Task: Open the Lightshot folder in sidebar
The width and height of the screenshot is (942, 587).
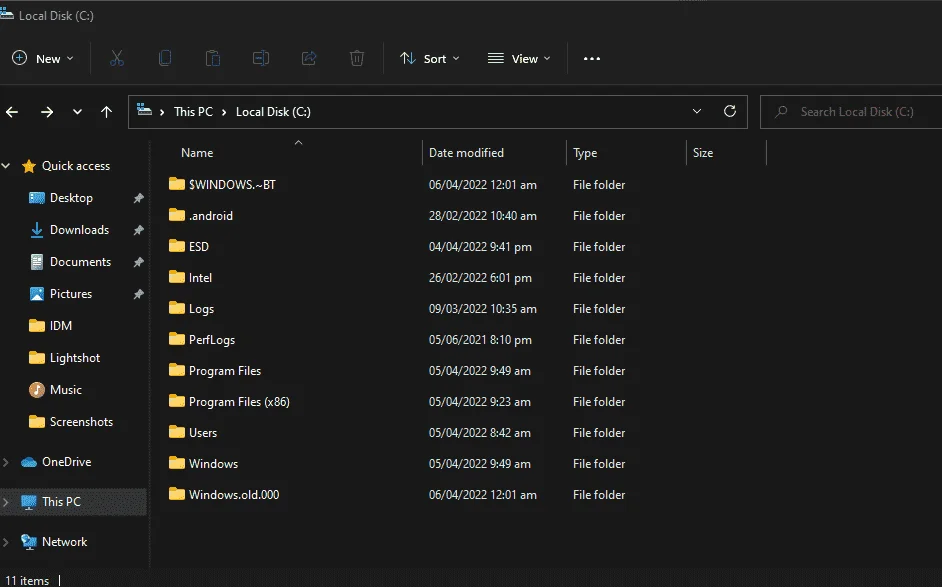Action: [x=74, y=357]
